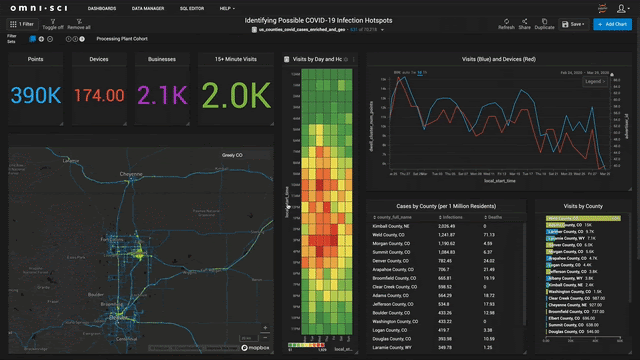The width and height of the screenshot is (640, 360).
Task: Select Morgan County, CO table row
Action: (446, 243)
